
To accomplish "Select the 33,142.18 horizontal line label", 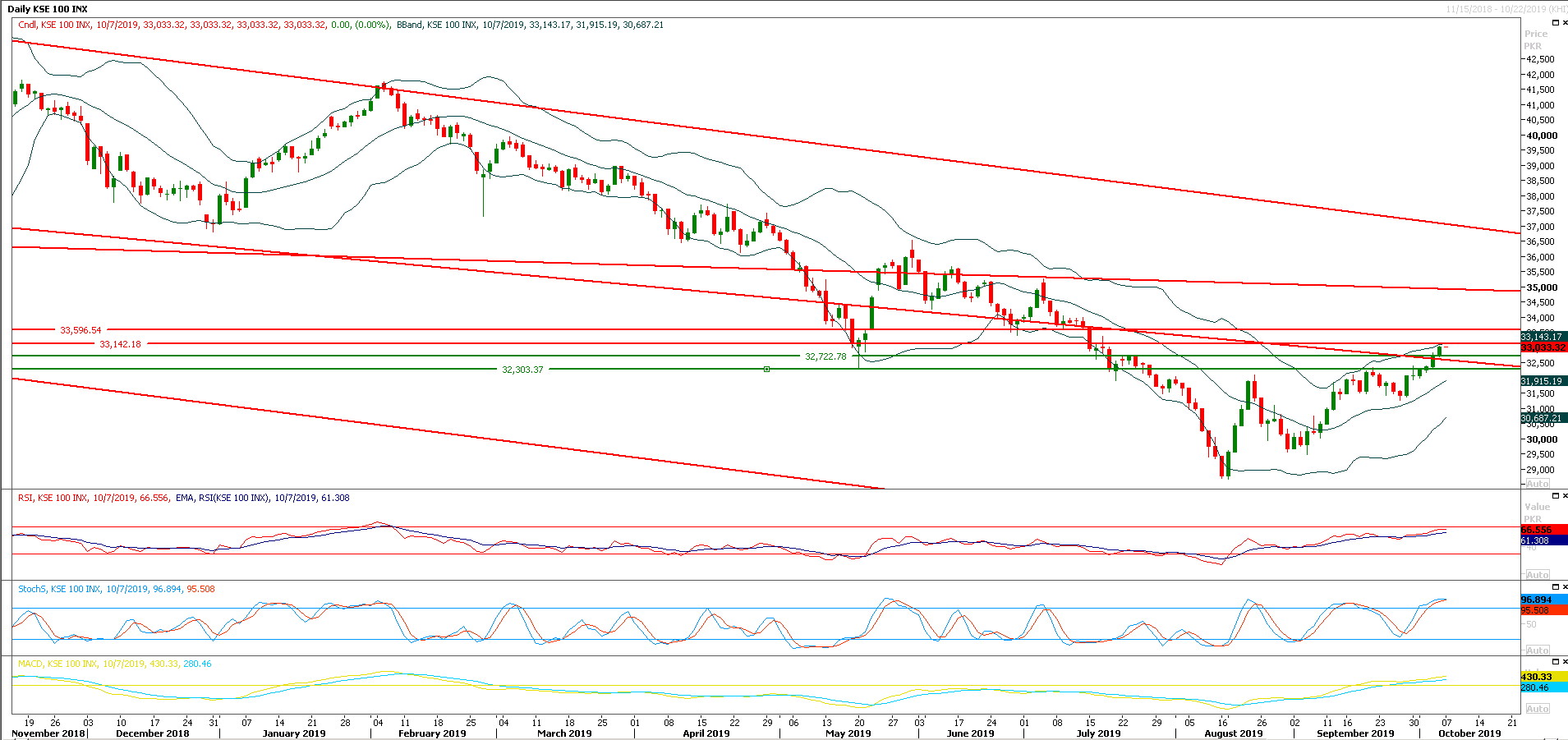I will (x=120, y=344).
